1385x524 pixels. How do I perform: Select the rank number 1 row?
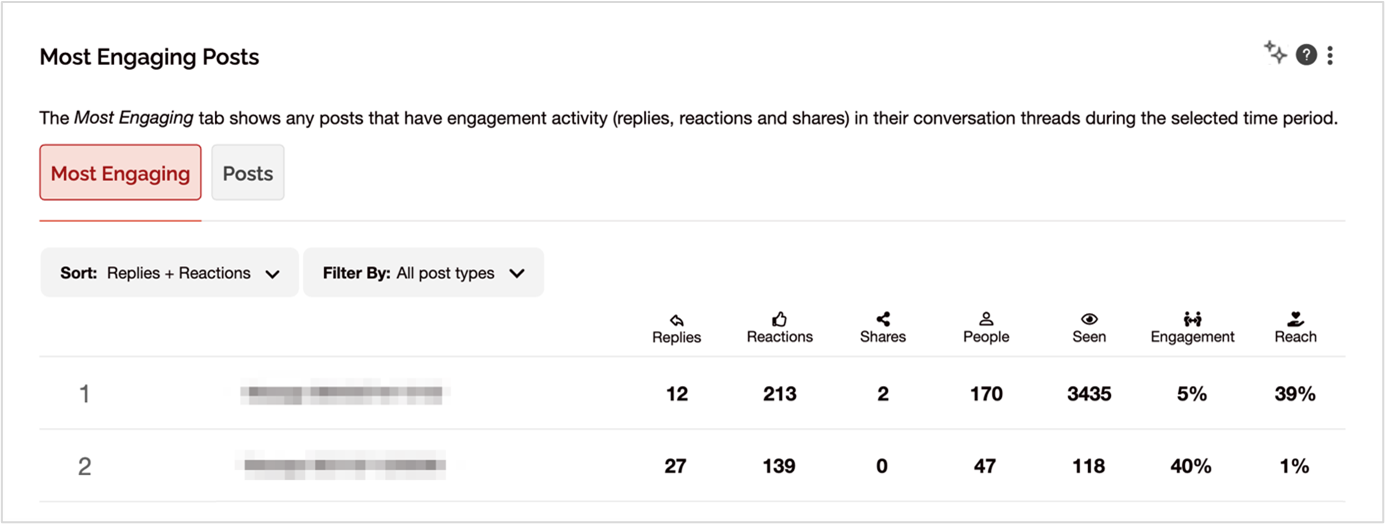pos(85,394)
